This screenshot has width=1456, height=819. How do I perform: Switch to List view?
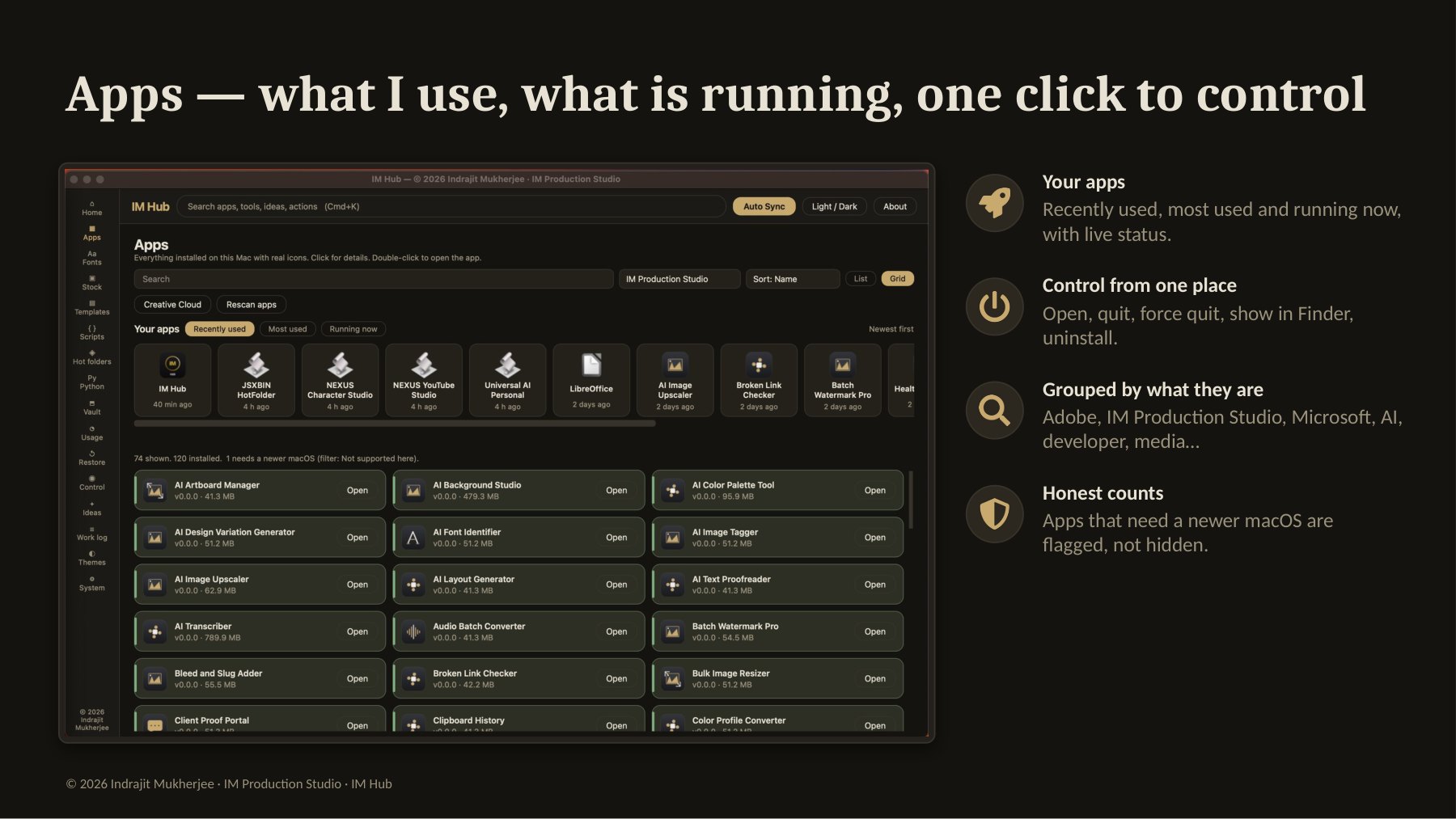(x=861, y=279)
